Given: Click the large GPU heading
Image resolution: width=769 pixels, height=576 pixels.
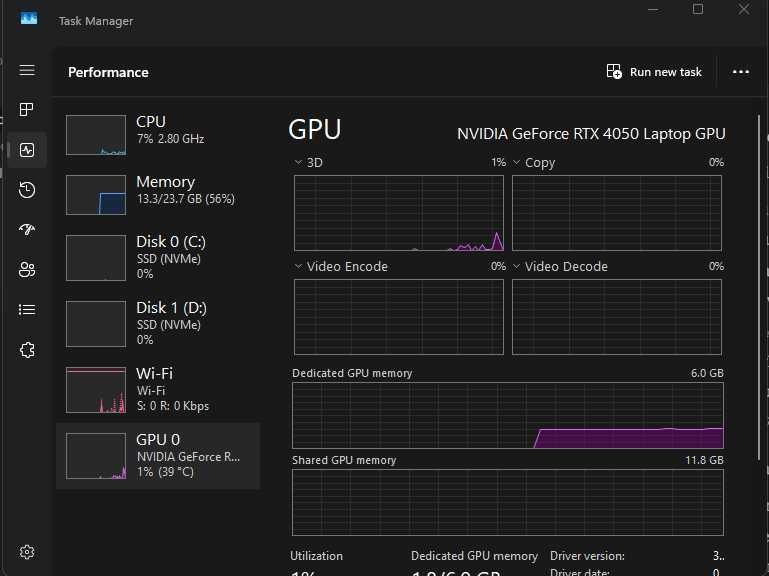Looking at the screenshot, I should pyautogui.click(x=314, y=130).
